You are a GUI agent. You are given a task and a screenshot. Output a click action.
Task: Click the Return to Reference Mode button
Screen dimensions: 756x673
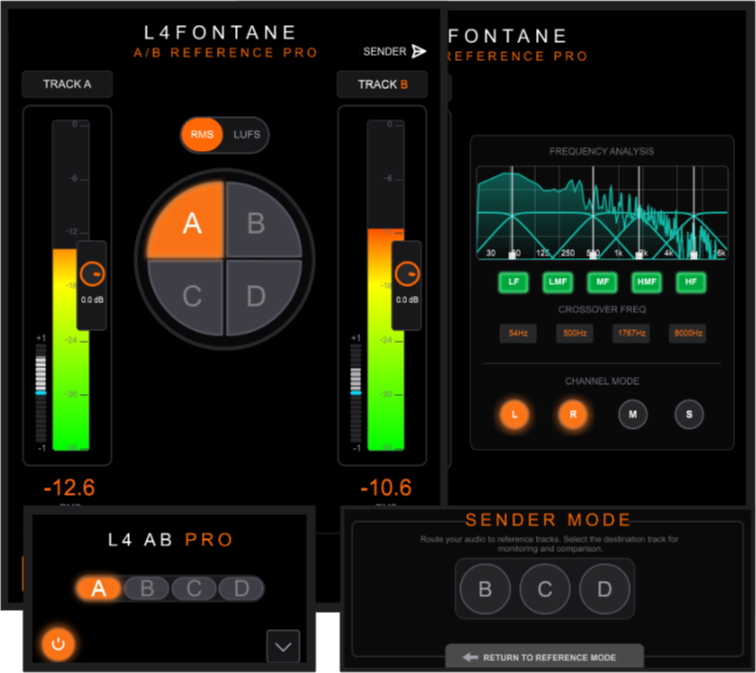pos(544,657)
